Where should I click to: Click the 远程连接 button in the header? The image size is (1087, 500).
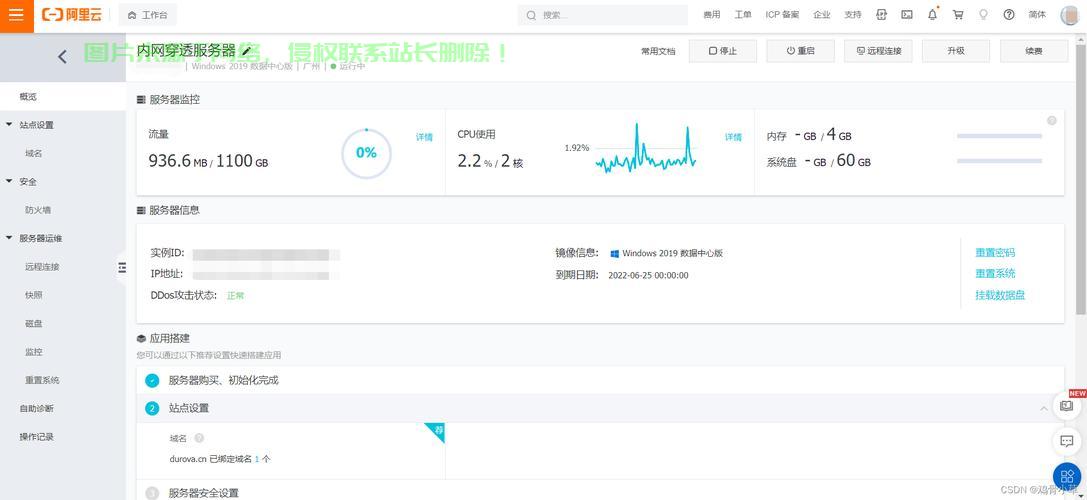pos(878,51)
